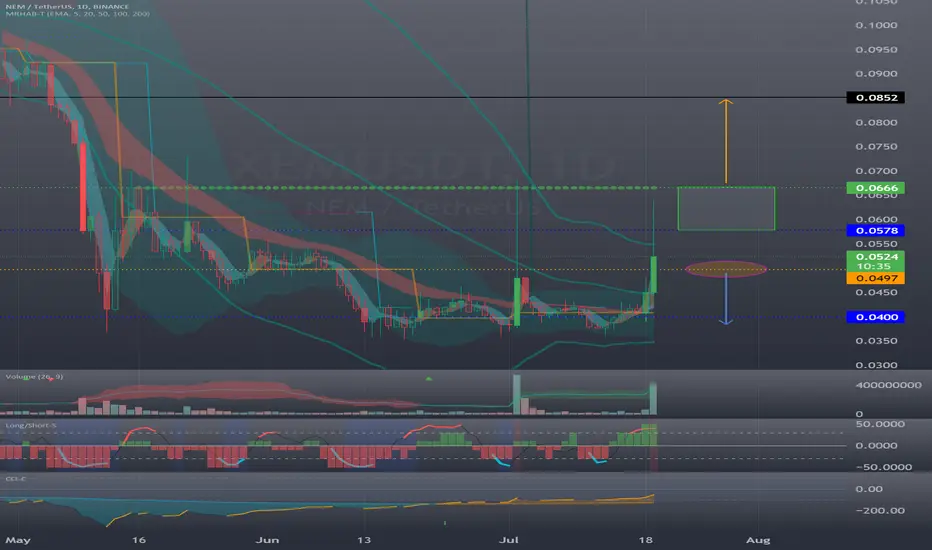Screen dimensions: 932x550
Task: Click the 0.1000 price axis tick
Action: [x=876, y=25]
